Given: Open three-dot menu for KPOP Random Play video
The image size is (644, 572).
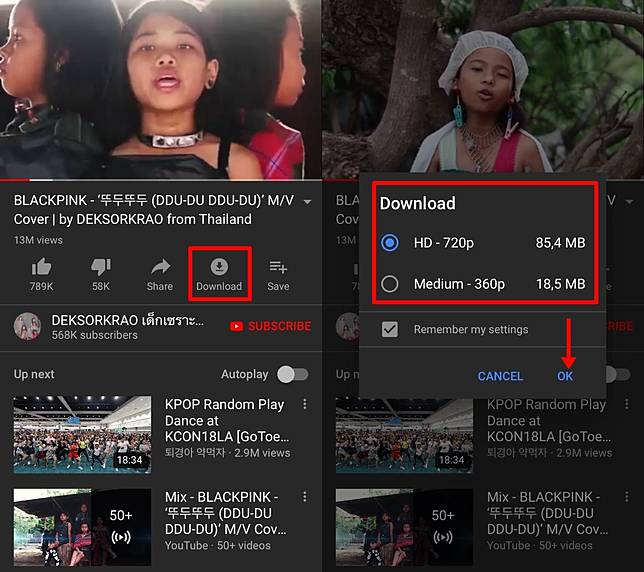Looking at the screenshot, I should [306, 404].
